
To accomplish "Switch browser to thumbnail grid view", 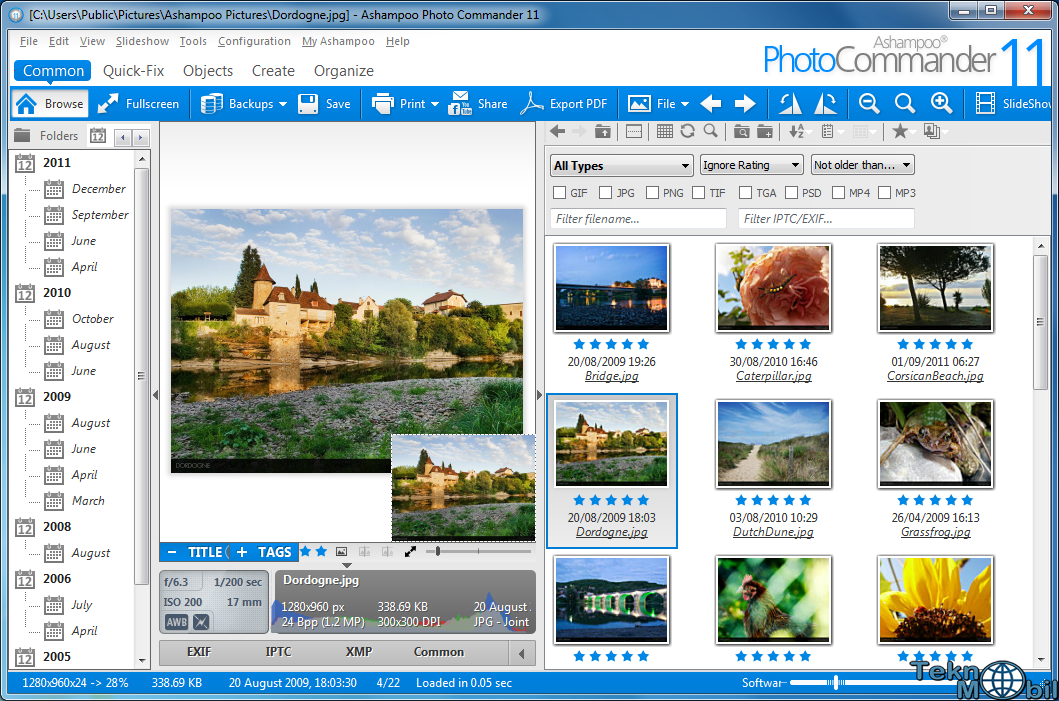I will pos(665,131).
